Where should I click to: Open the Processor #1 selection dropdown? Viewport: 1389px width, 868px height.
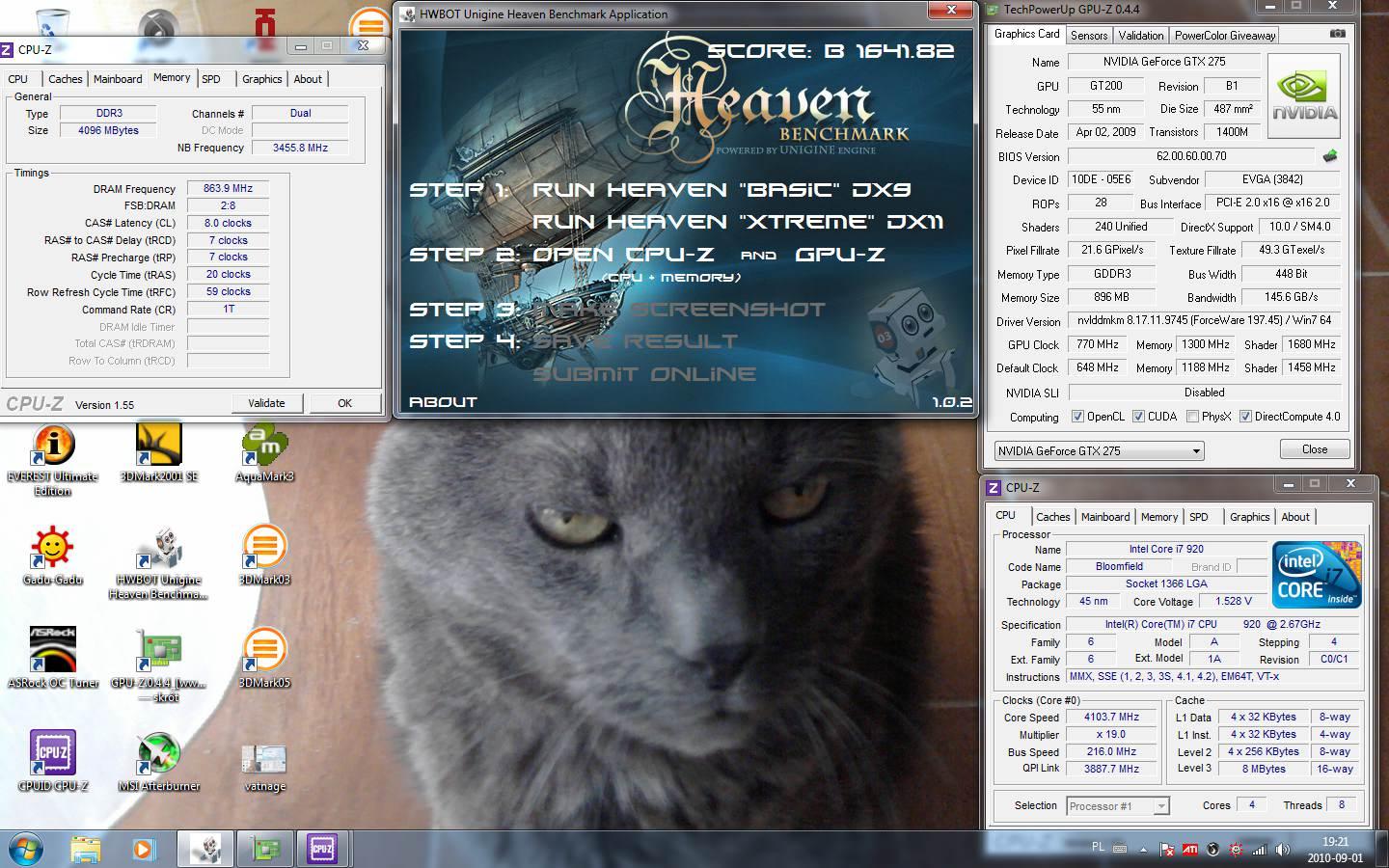click(x=1117, y=805)
